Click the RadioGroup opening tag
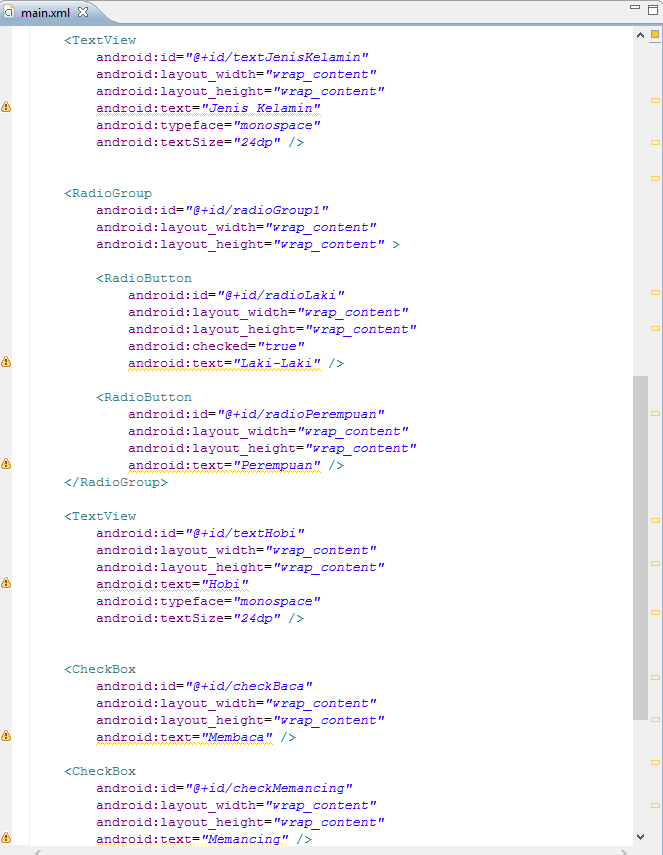The width and height of the screenshot is (663, 855). (108, 193)
